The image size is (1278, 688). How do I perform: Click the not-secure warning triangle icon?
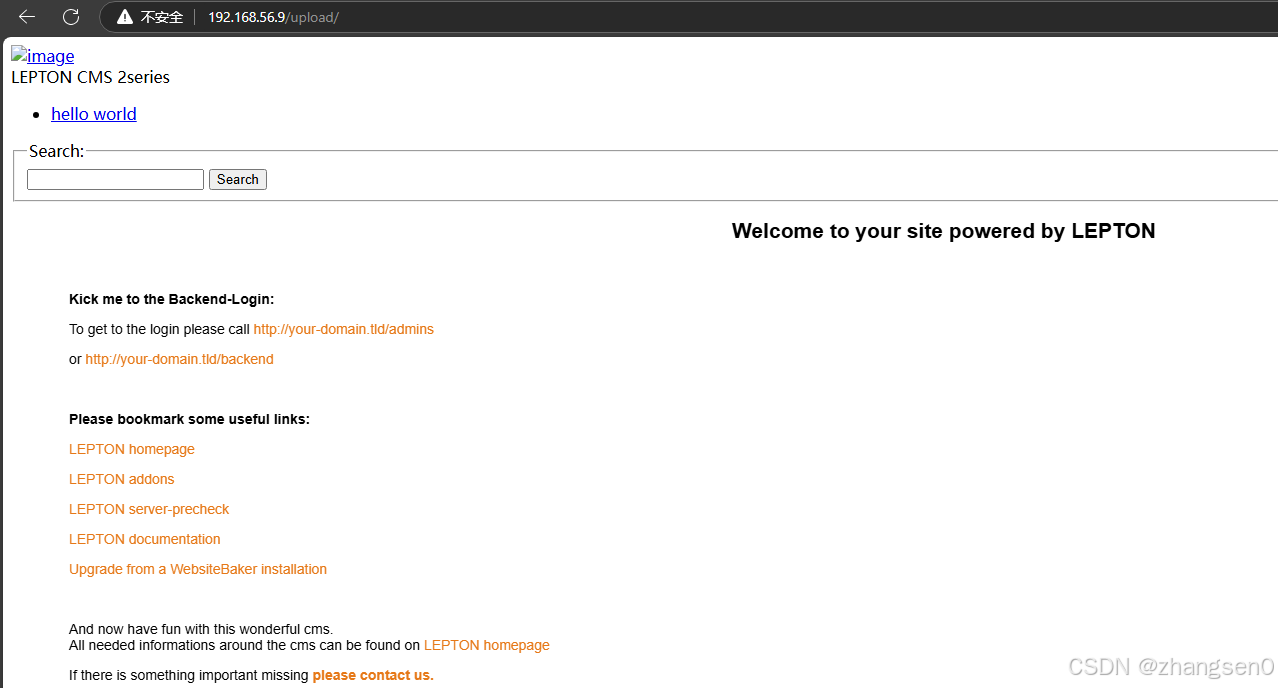125,17
